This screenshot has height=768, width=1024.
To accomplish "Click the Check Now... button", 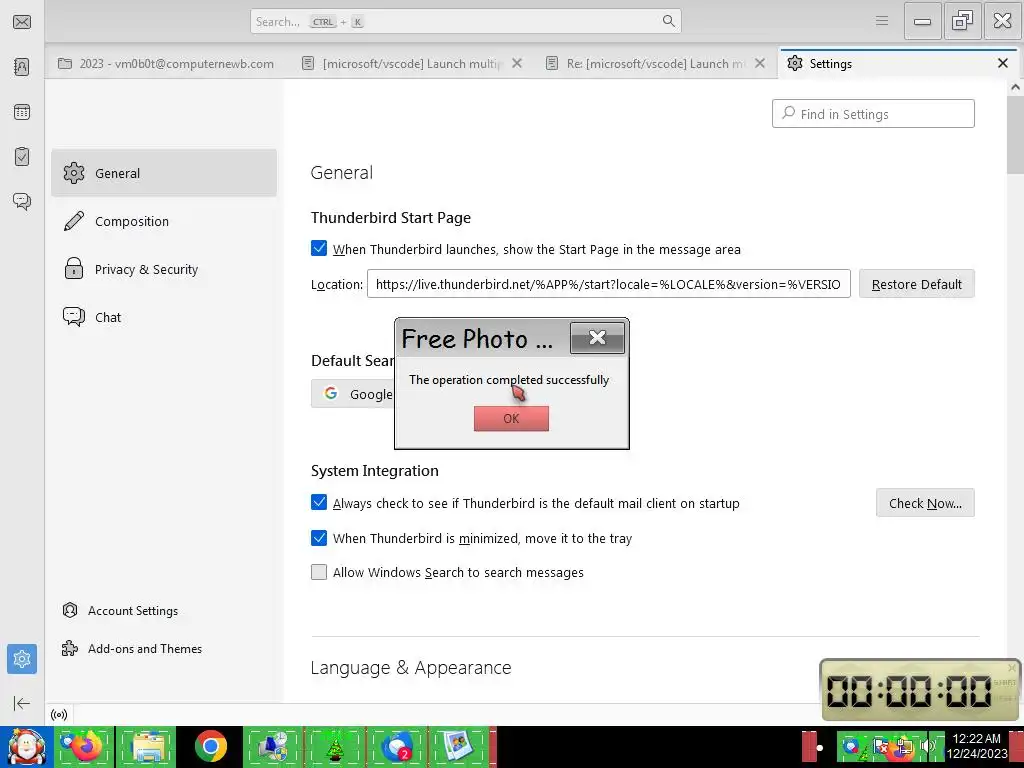I will click(x=925, y=503).
